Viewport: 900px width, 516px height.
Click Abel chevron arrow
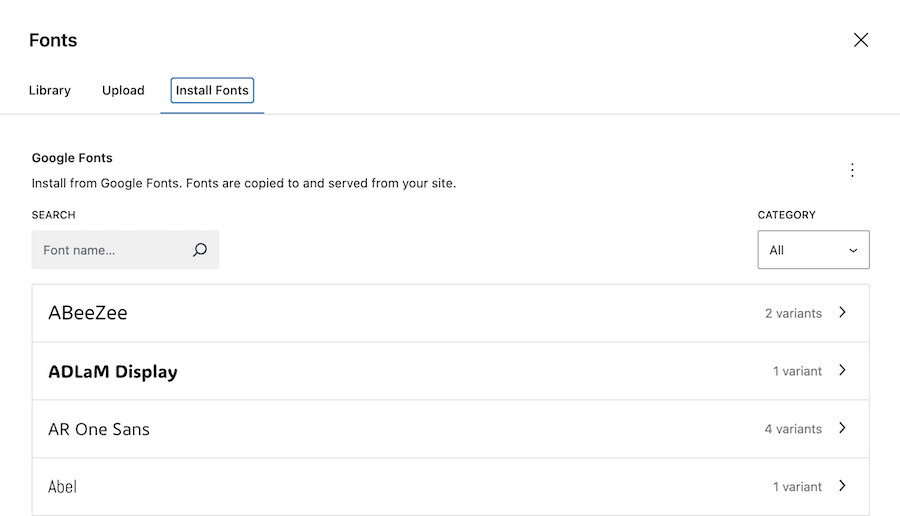point(842,487)
